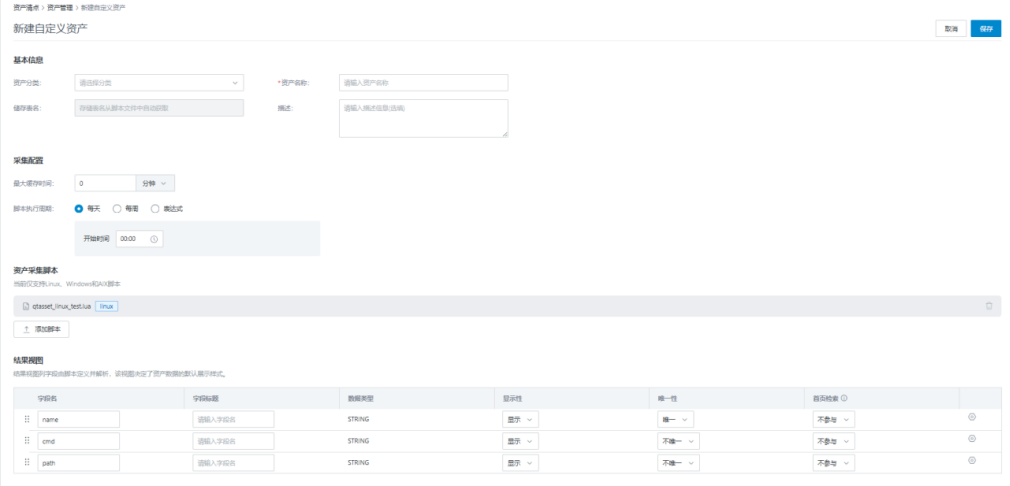
Task: Click the 最大缓存时间 value field
Action: [105, 183]
